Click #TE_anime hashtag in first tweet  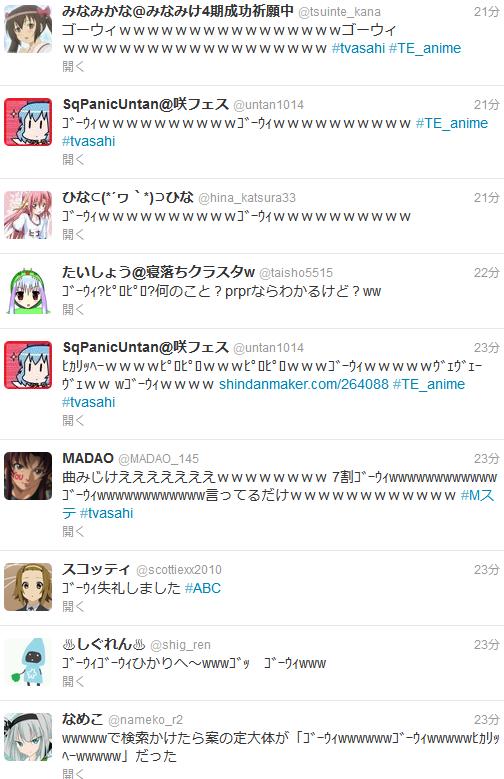pyautogui.click(x=425, y=48)
